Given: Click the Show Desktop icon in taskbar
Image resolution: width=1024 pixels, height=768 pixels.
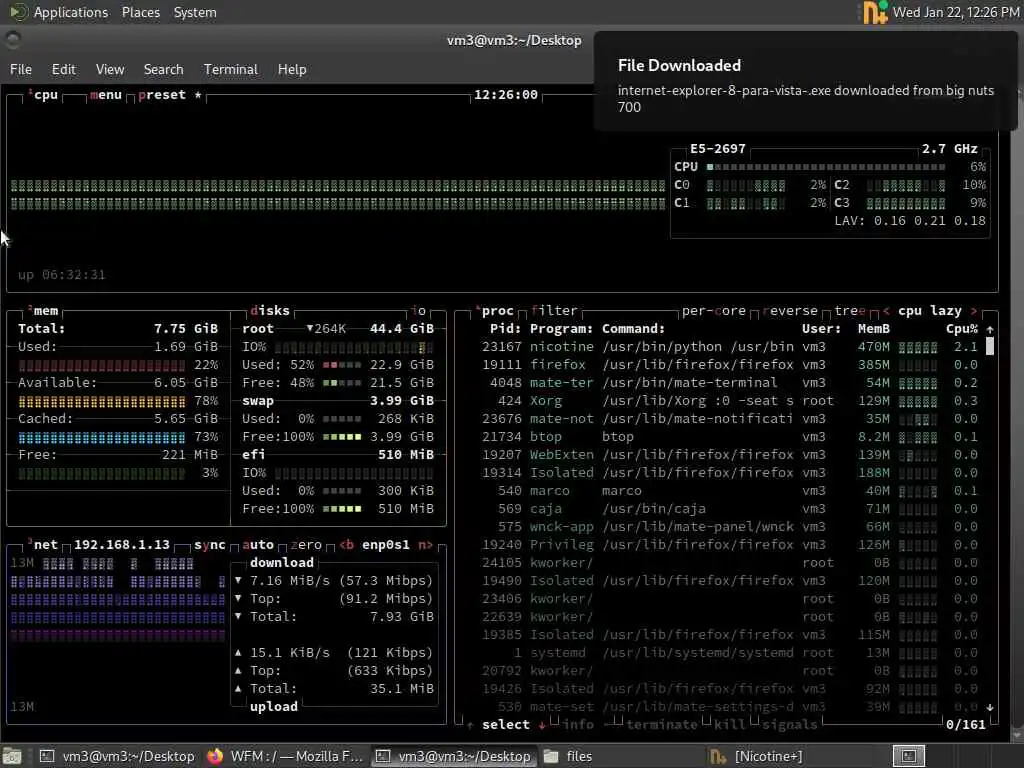Looking at the screenshot, I should pos(12,756).
